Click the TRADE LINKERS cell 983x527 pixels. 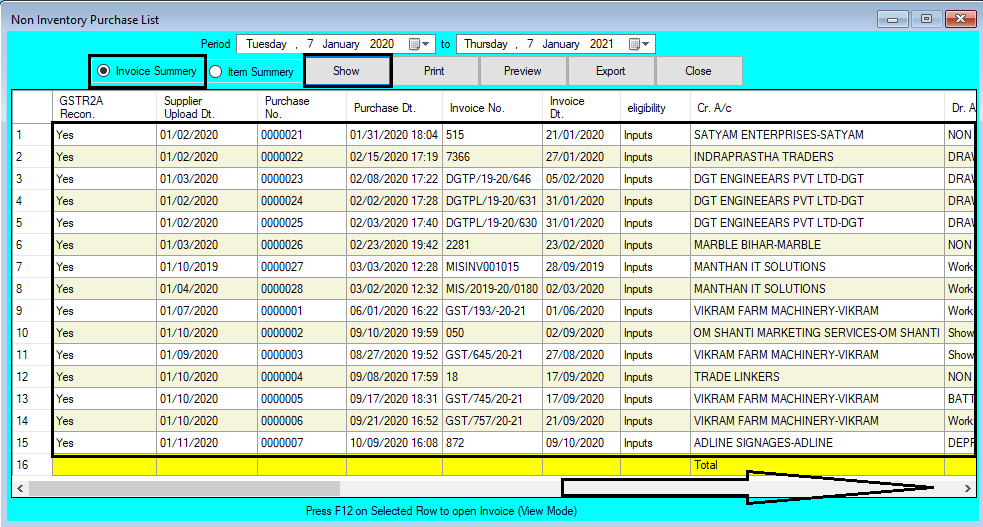point(817,377)
